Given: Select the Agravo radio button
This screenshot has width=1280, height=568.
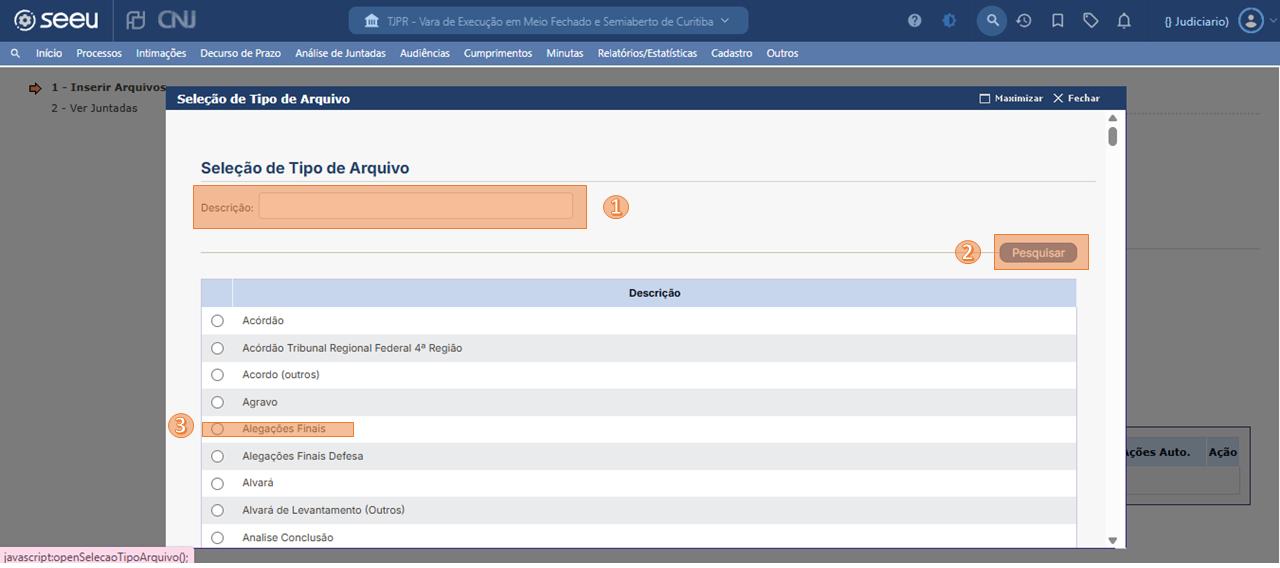Looking at the screenshot, I should [x=218, y=402].
